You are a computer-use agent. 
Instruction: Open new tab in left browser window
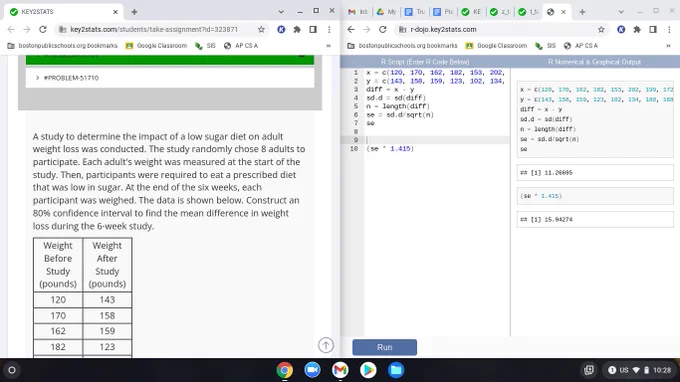134,12
